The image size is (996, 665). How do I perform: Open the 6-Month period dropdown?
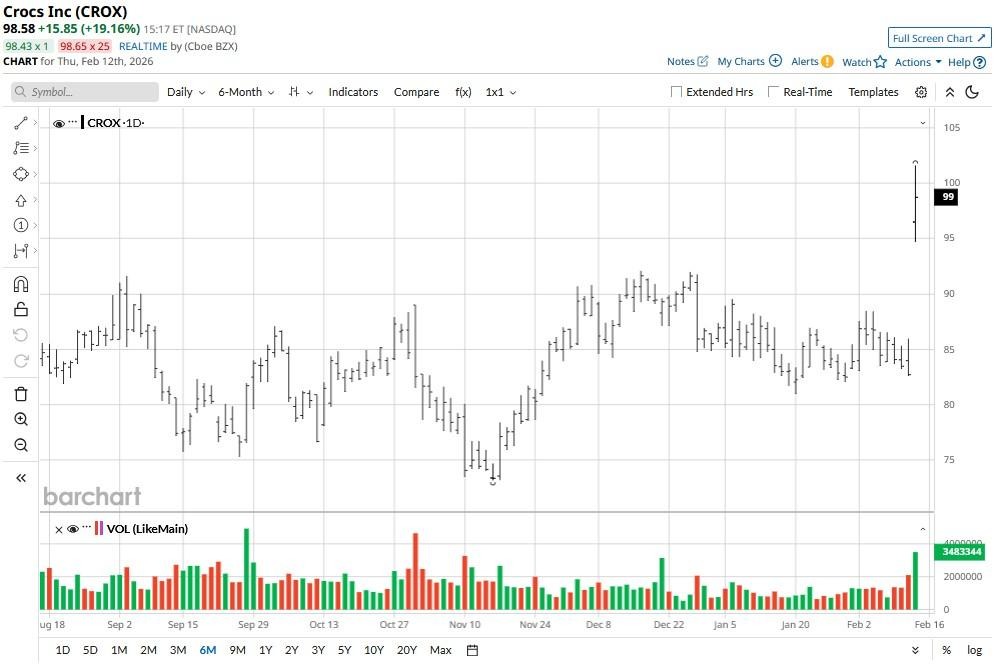coord(246,92)
